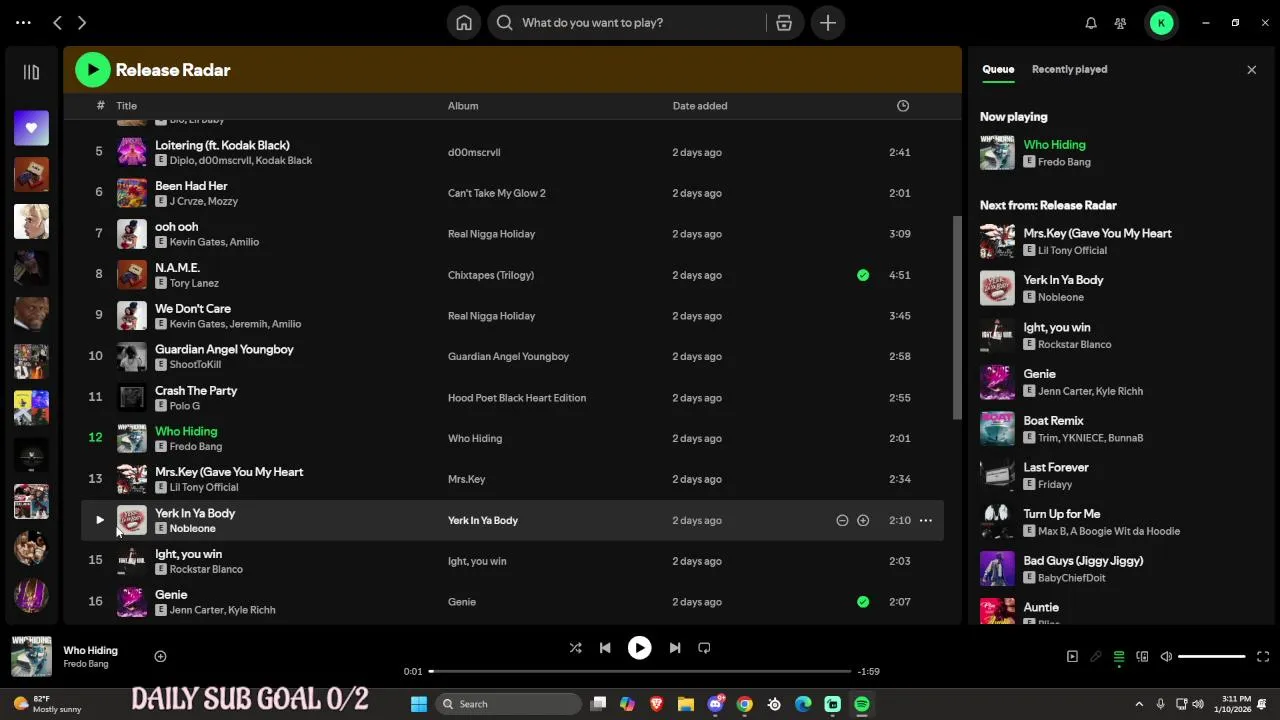Open Polo G artist link
The image size is (1280, 720).
point(185,406)
